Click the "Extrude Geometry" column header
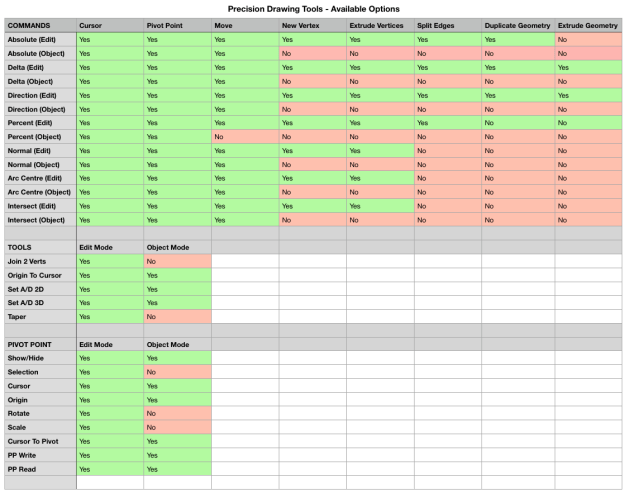The width and height of the screenshot is (629, 494). 590,24
